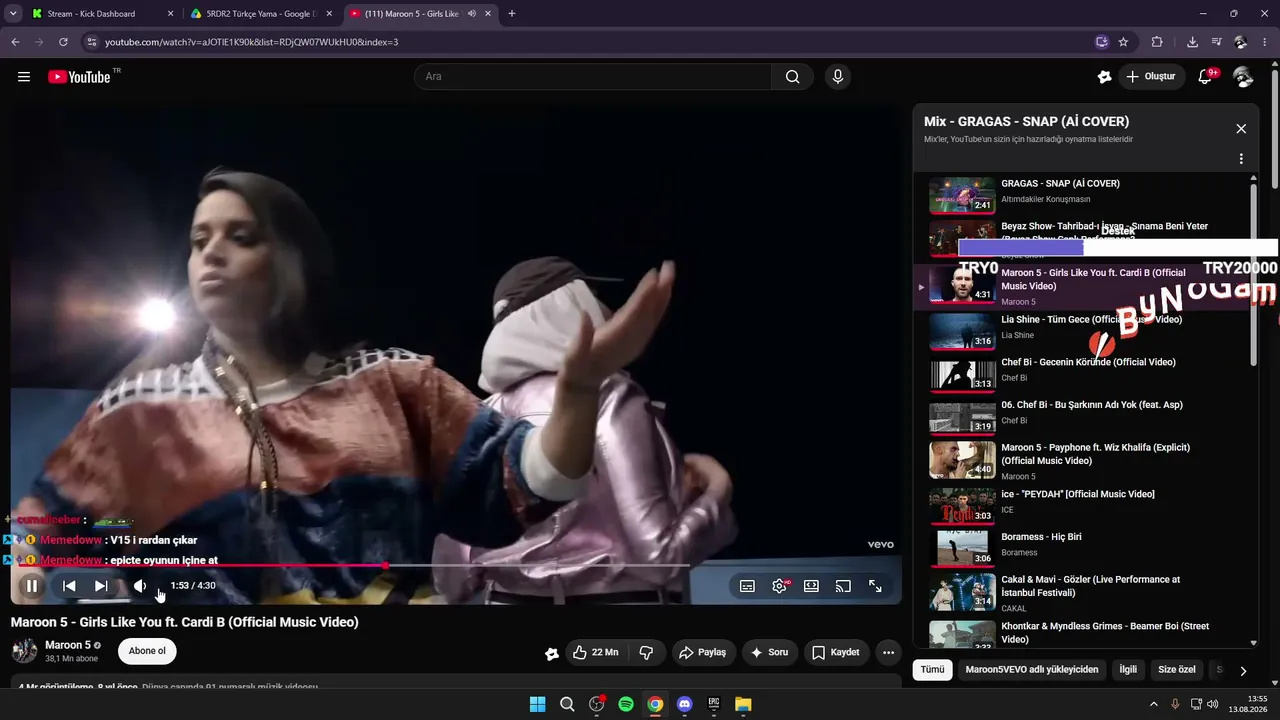Screen dimensions: 1280x720
Task: Open Maroon 5 - Payphone in the mix
Action: pyautogui.click(x=1085, y=461)
